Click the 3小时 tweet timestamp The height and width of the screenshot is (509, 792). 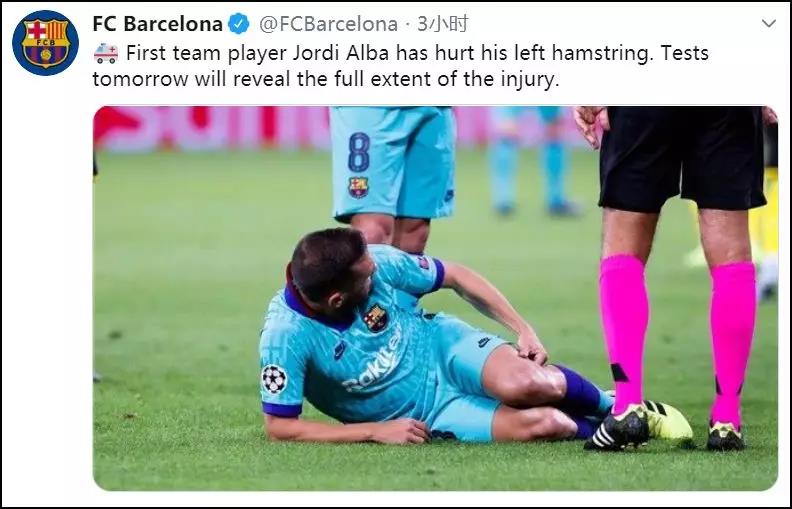(x=443, y=24)
